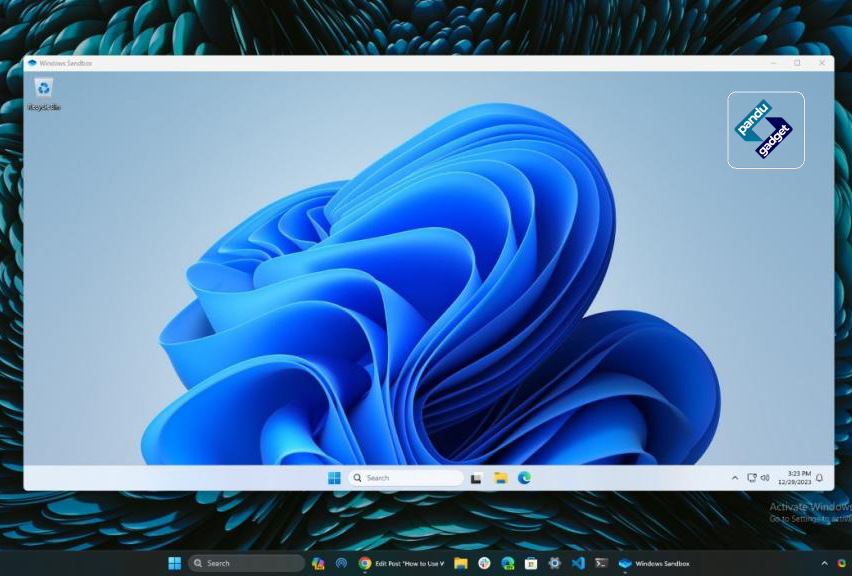
Task: Expand hidden tray icons on the host taskbar
Action: point(824,564)
